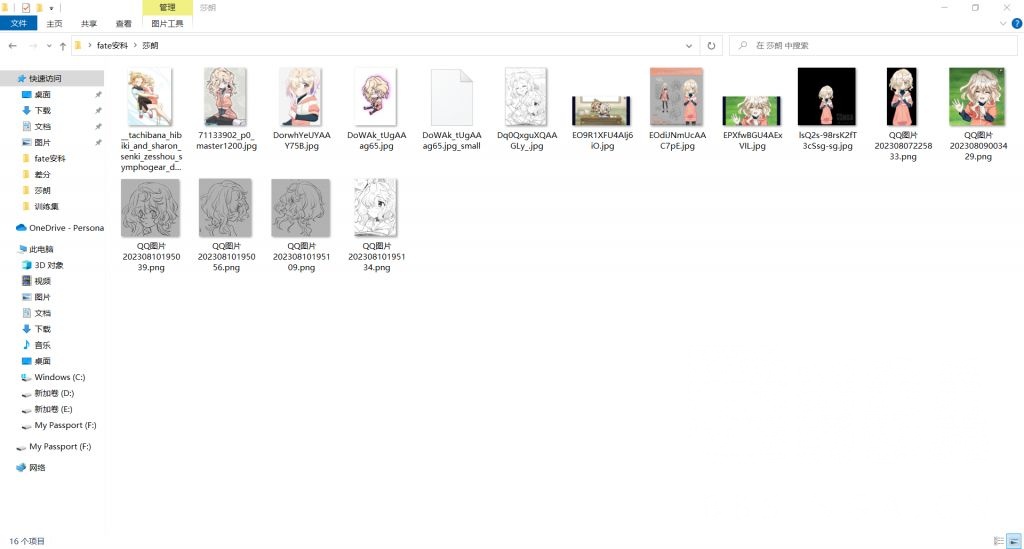Open the 文件 menu
Viewport: 1024px width, 549px height.
coord(19,24)
